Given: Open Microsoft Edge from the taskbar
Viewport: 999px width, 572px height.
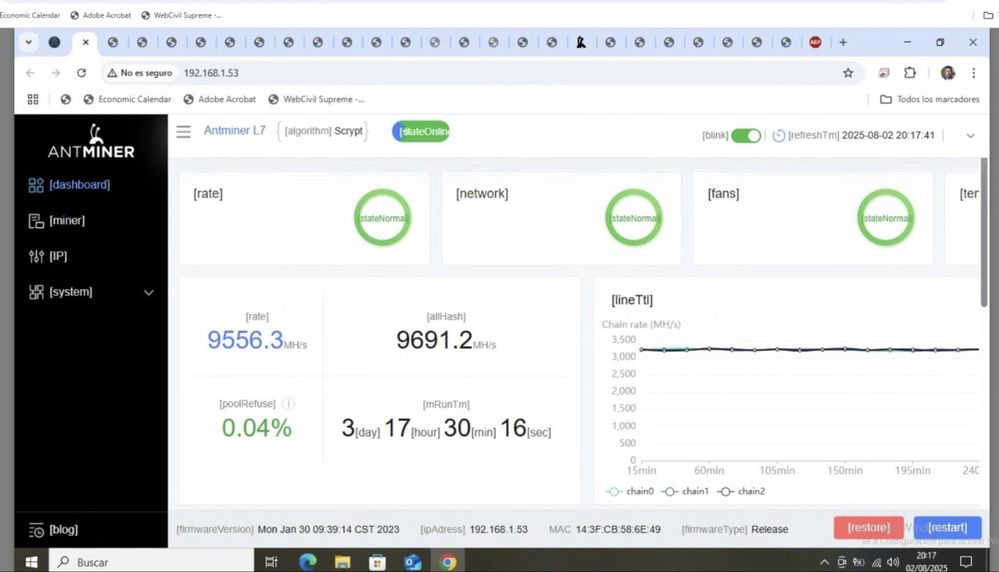Looking at the screenshot, I should [x=308, y=562].
